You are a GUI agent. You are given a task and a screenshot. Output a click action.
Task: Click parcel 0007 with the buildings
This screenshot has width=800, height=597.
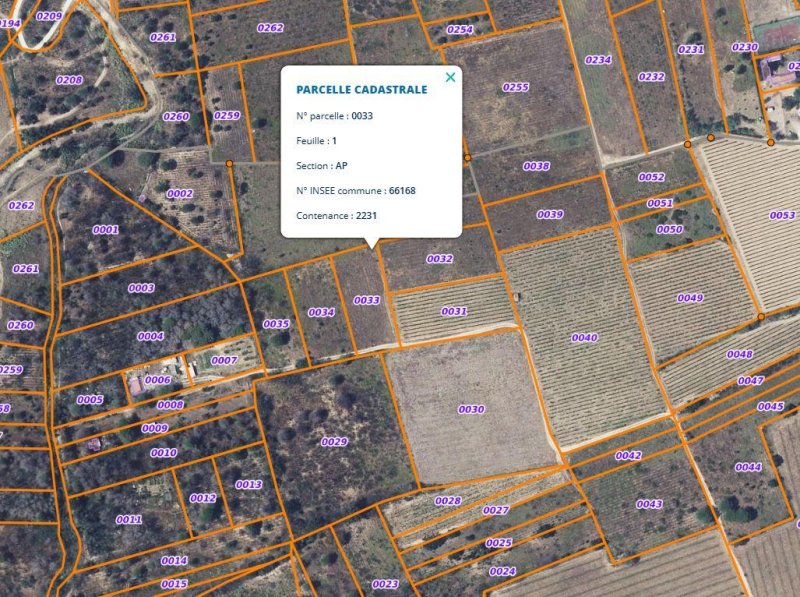(x=224, y=360)
